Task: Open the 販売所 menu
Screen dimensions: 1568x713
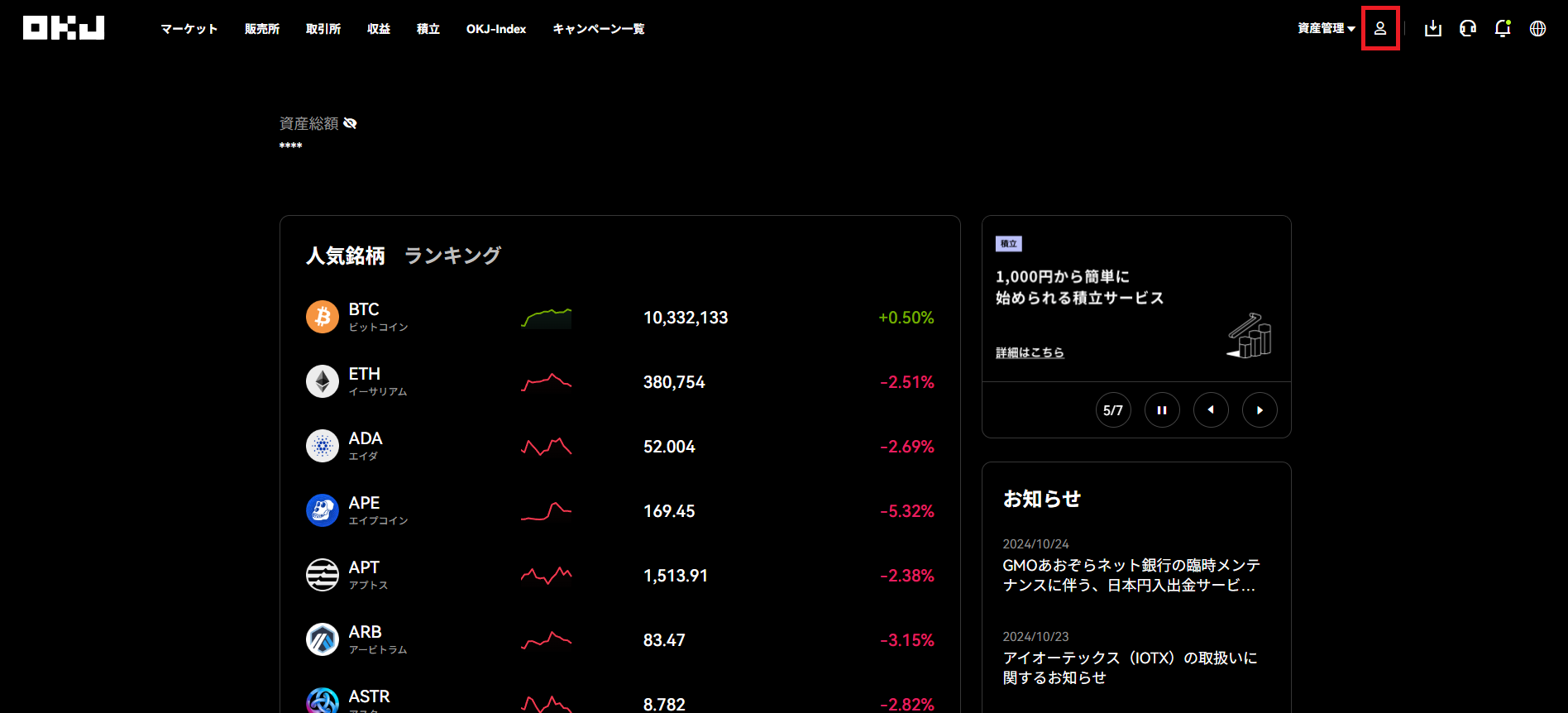Action: coord(262,29)
